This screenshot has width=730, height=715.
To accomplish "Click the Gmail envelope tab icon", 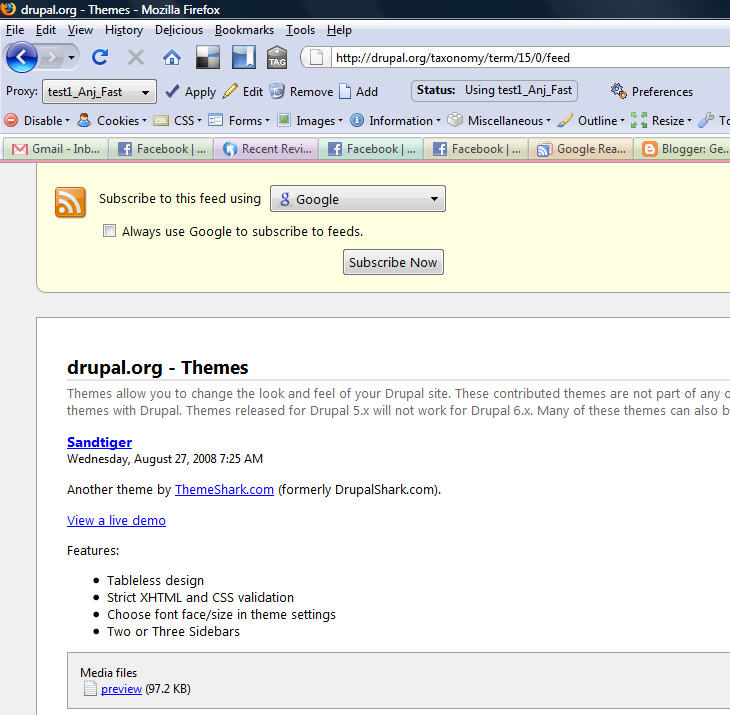I will (20, 149).
